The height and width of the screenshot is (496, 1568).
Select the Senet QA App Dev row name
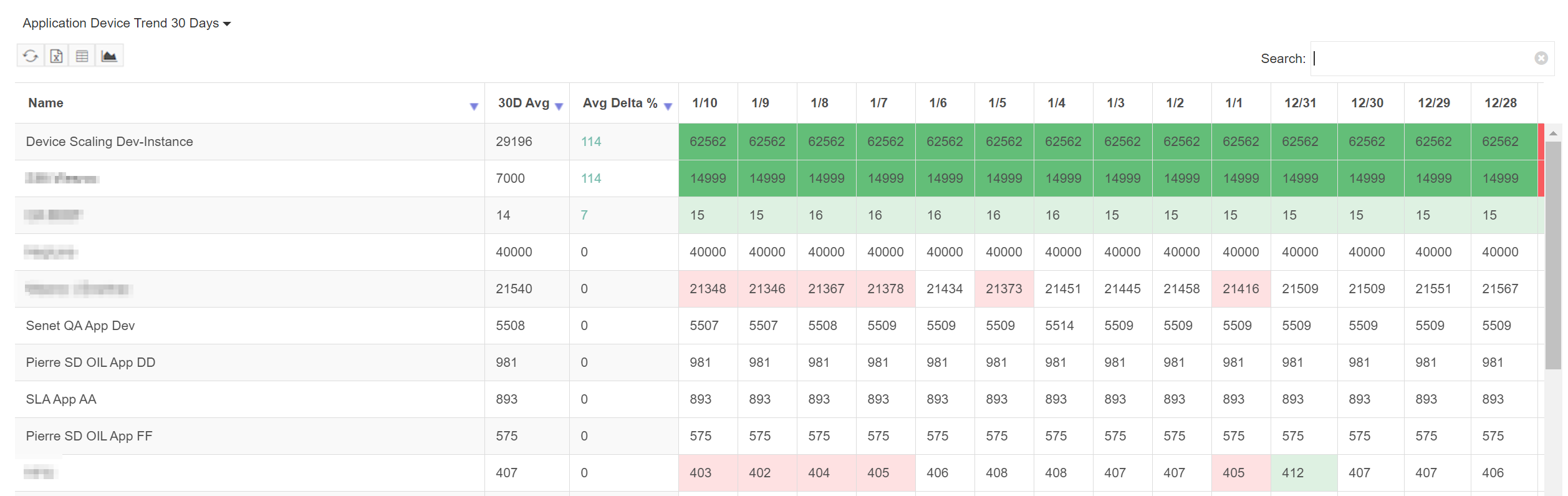80,326
